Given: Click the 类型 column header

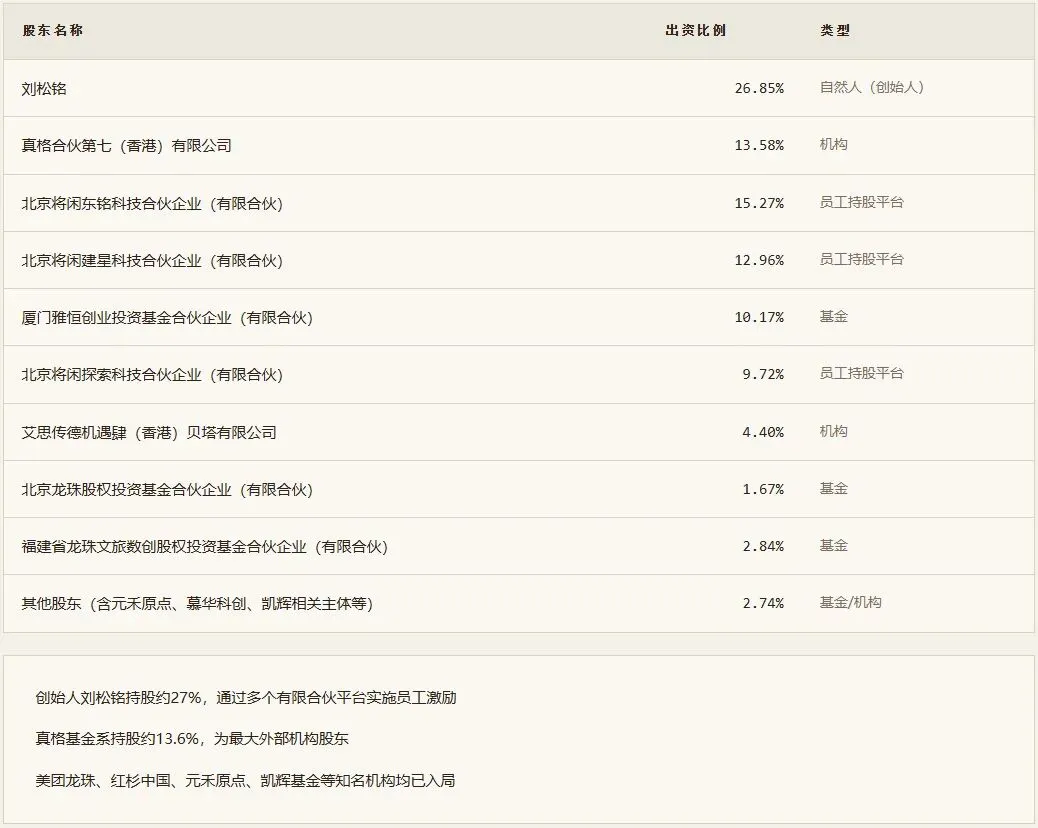Looking at the screenshot, I should click(835, 30).
